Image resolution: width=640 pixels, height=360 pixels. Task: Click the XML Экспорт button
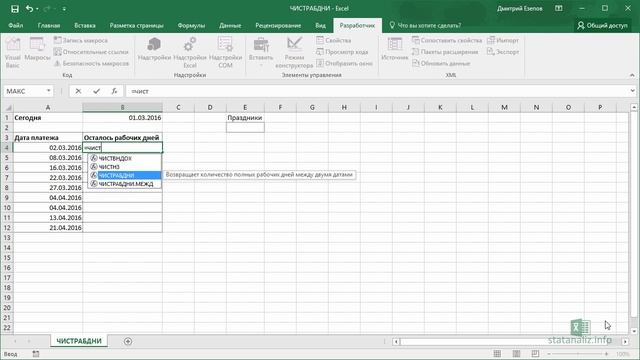(x=503, y=52)
